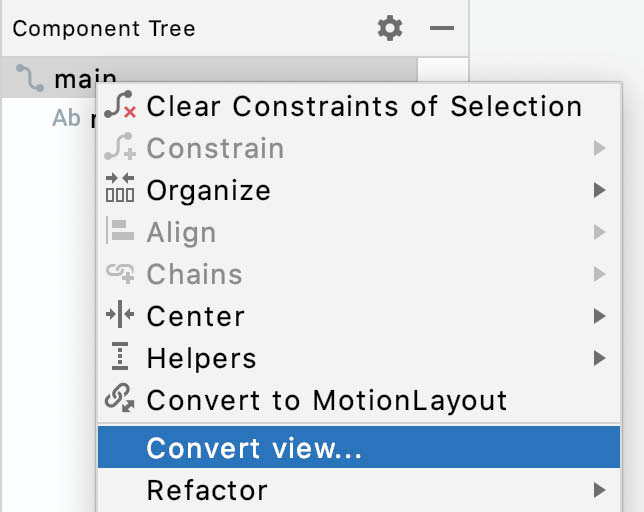Select the highlighted Convert view... entry
Image resolution: width=644 pixels, height=512 pixels.
[x=359, y=447]
